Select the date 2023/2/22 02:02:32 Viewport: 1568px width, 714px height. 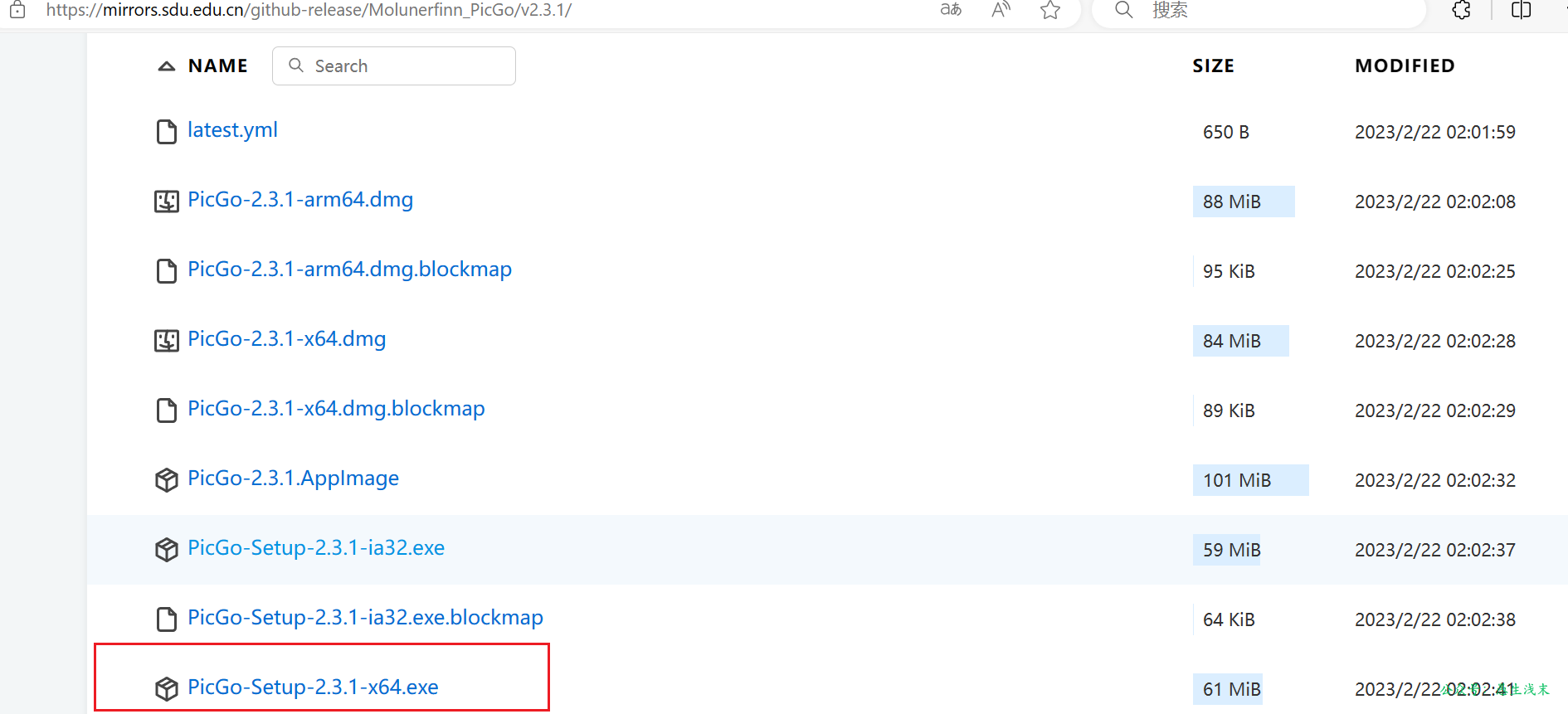[x=1435, y=480]
